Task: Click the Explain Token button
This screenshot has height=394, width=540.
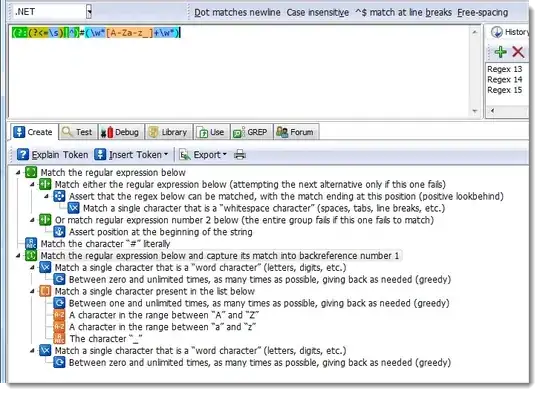Action: (x=53, y=155)
